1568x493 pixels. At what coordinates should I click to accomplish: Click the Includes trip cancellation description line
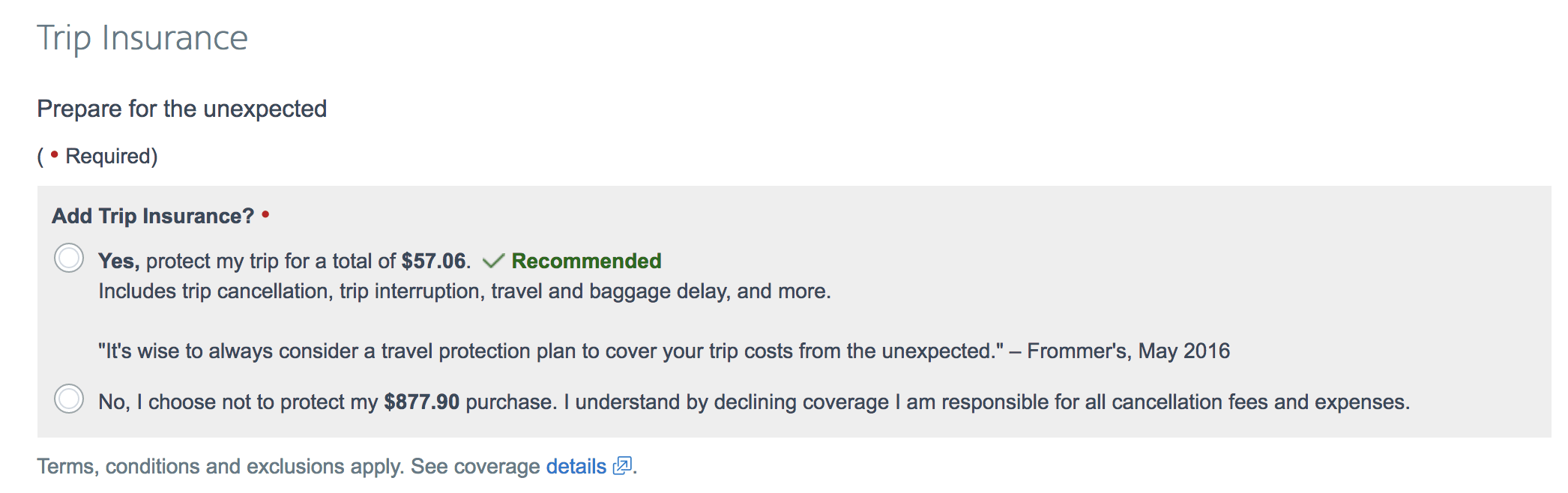pos(465,291)
